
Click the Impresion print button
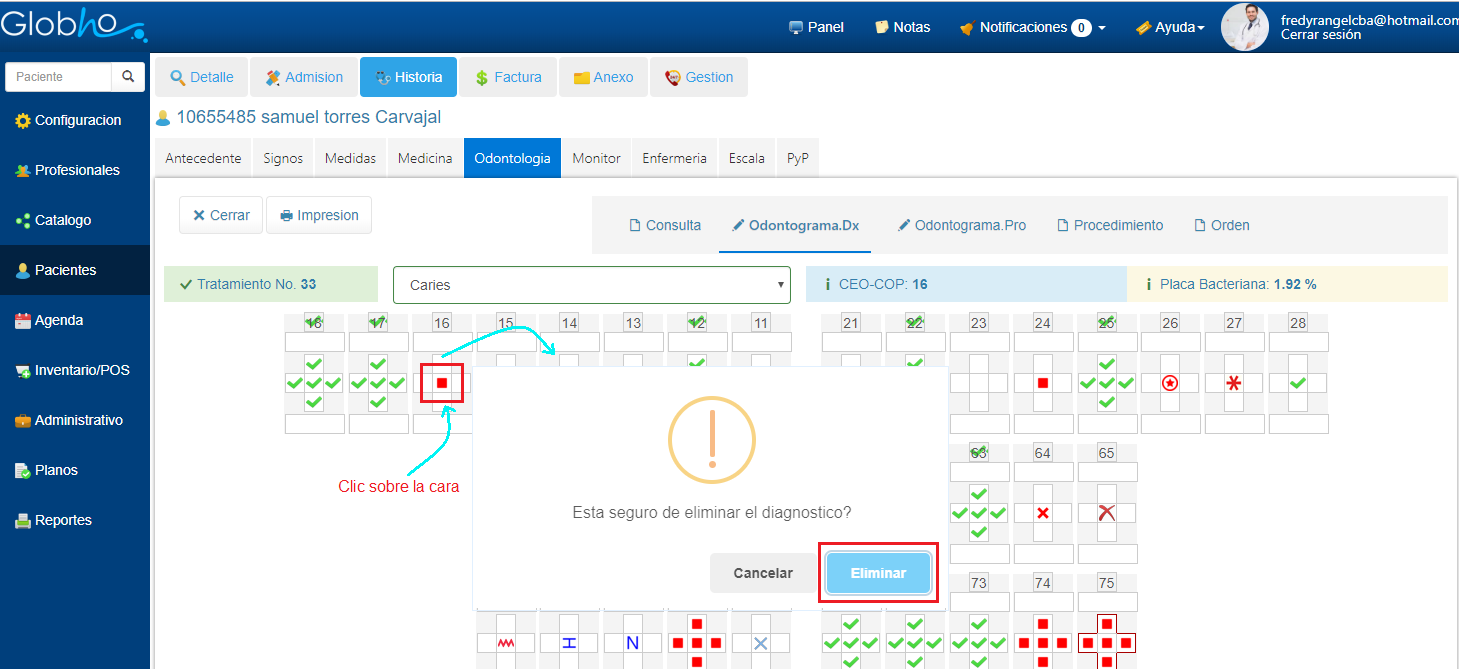[319, 215]
